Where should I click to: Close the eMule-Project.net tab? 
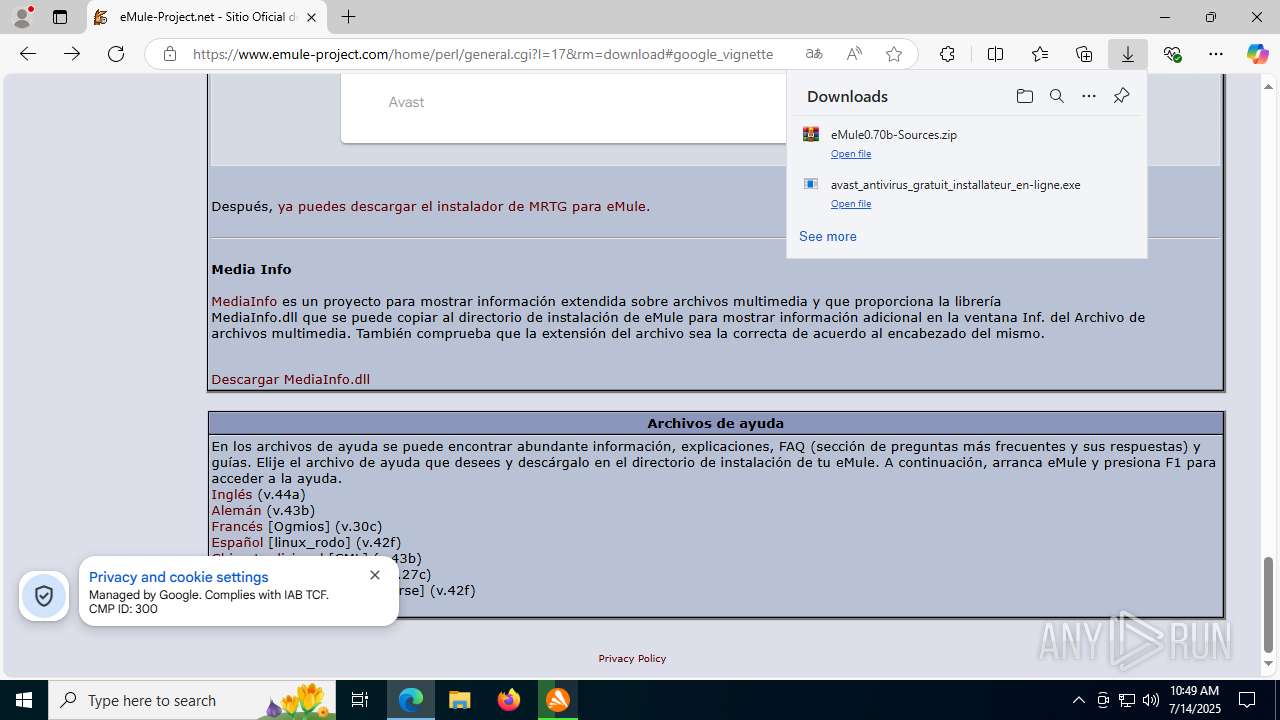click(x=311, y=17)
